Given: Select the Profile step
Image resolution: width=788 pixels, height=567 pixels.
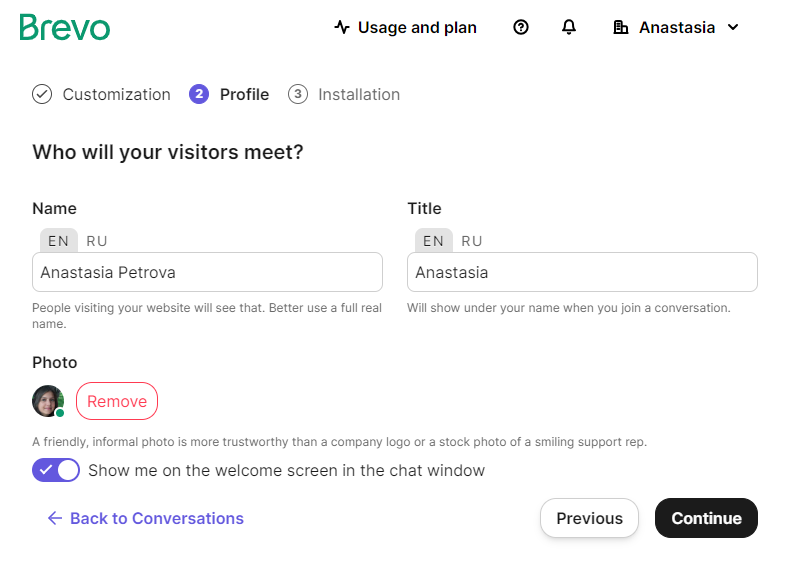Looking at the screenshot, I should (x=229, y=94).
